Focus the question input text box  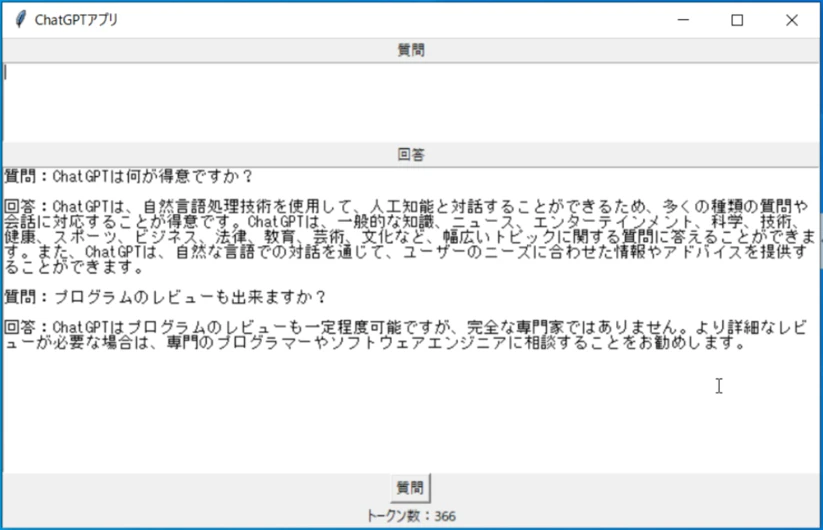(411, 102)
